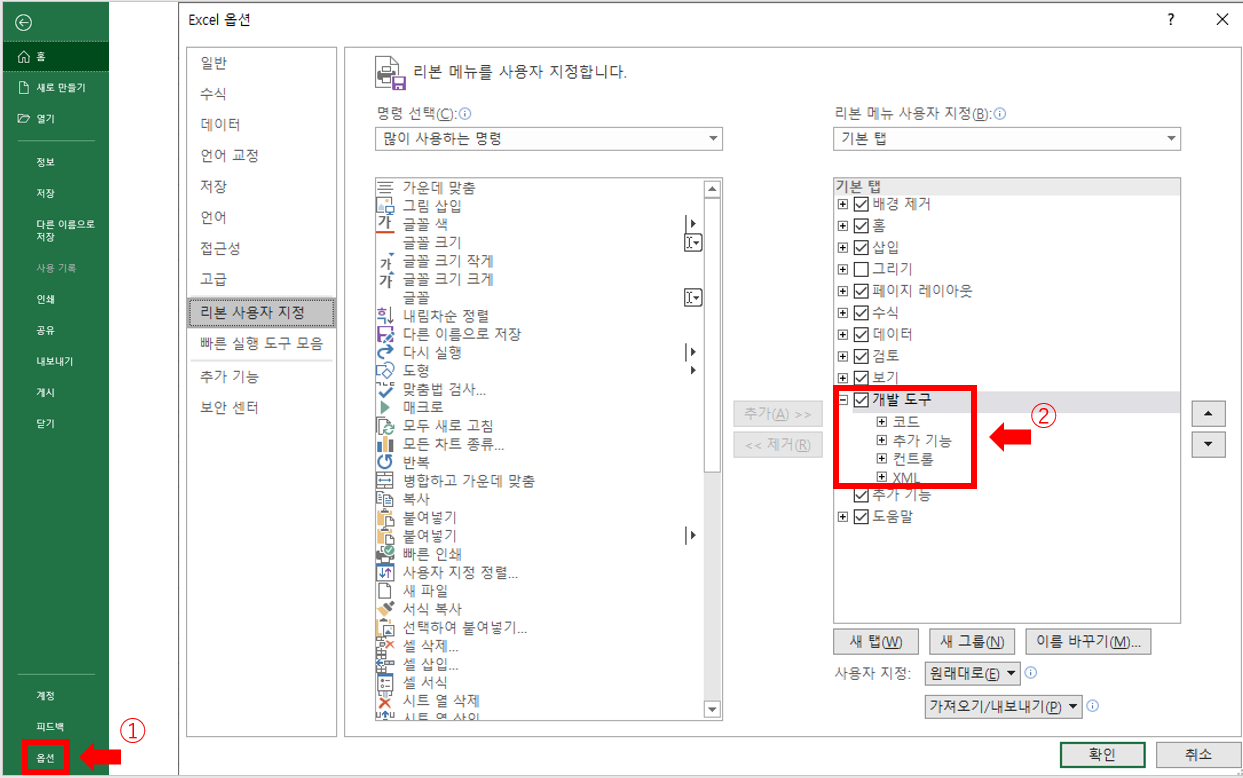Viewport: 1243px width, 778px height.
Task: Click the 모두 새로 고침 refresh icon
Action: pyautogui.click(x=385, y=426)
